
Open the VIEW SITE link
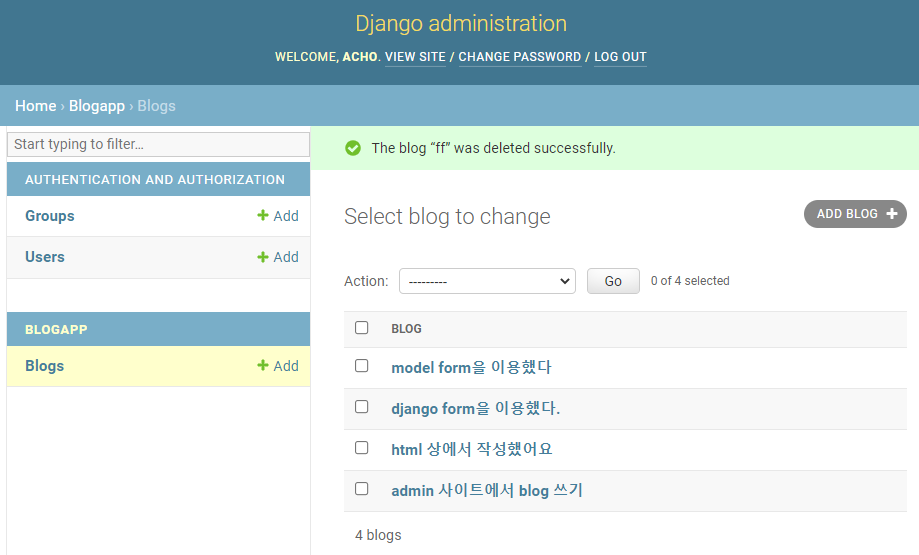415,57
